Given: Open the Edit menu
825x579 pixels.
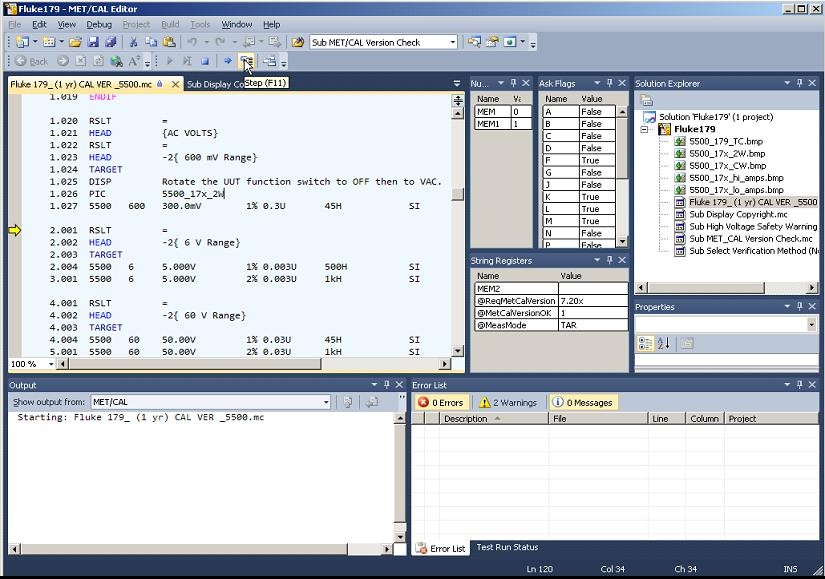Looking at the screenshot, I should [39, 24].
